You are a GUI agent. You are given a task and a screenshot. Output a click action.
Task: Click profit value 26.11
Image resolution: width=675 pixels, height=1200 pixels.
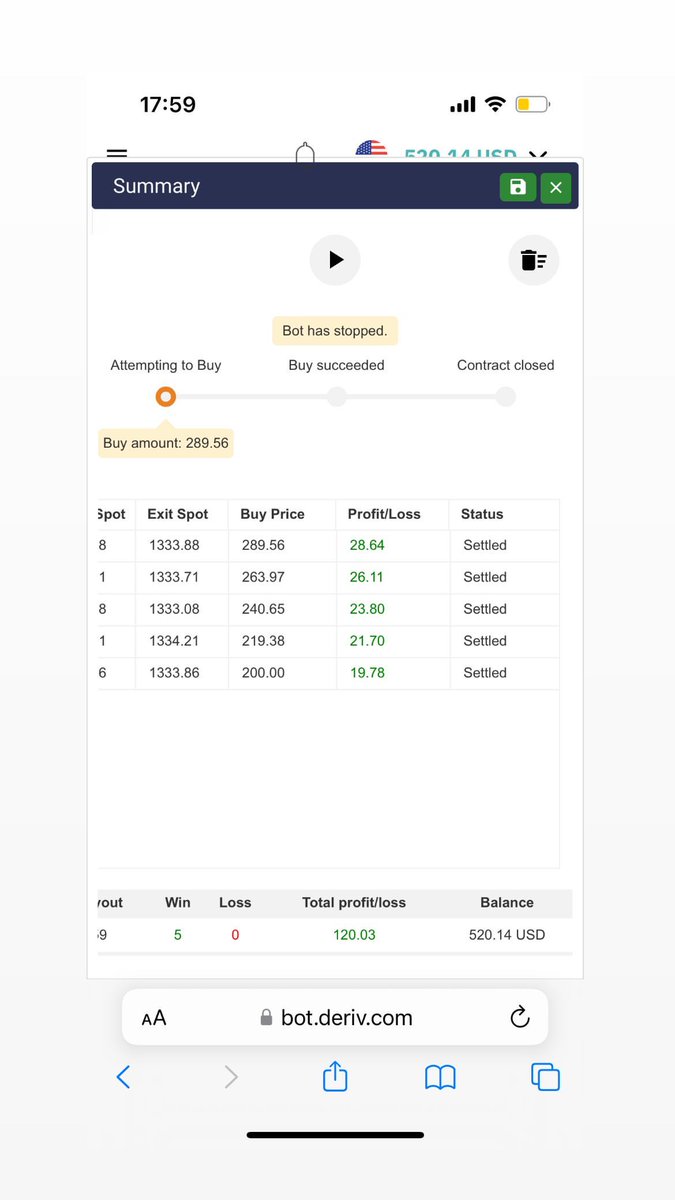[367, 577]
